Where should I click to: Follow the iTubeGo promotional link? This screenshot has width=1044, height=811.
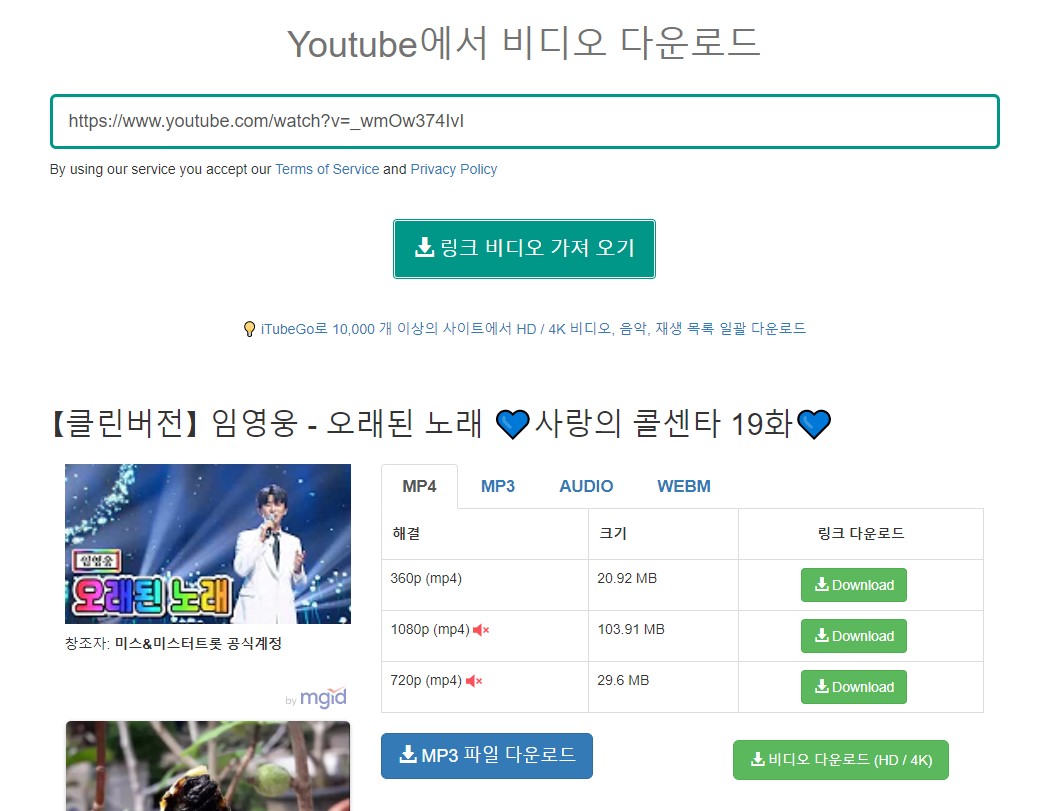point(533,329)
